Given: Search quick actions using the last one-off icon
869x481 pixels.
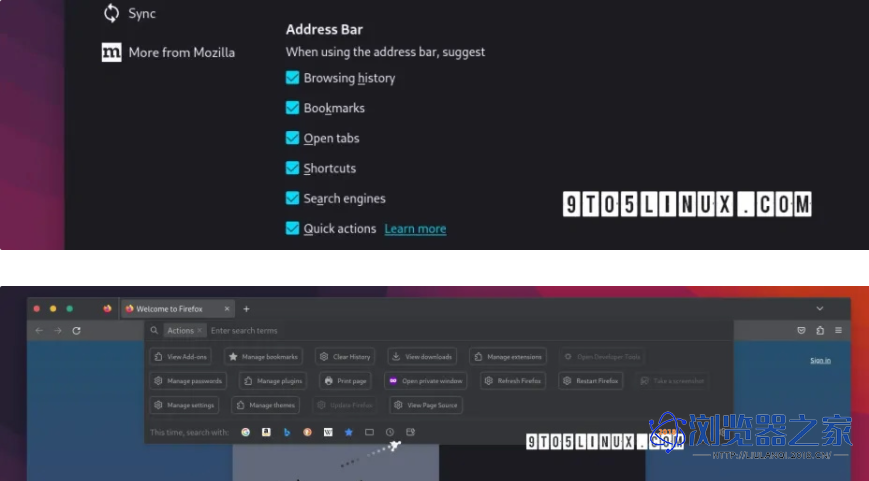Looking at the screenshot, I should 411,432.
